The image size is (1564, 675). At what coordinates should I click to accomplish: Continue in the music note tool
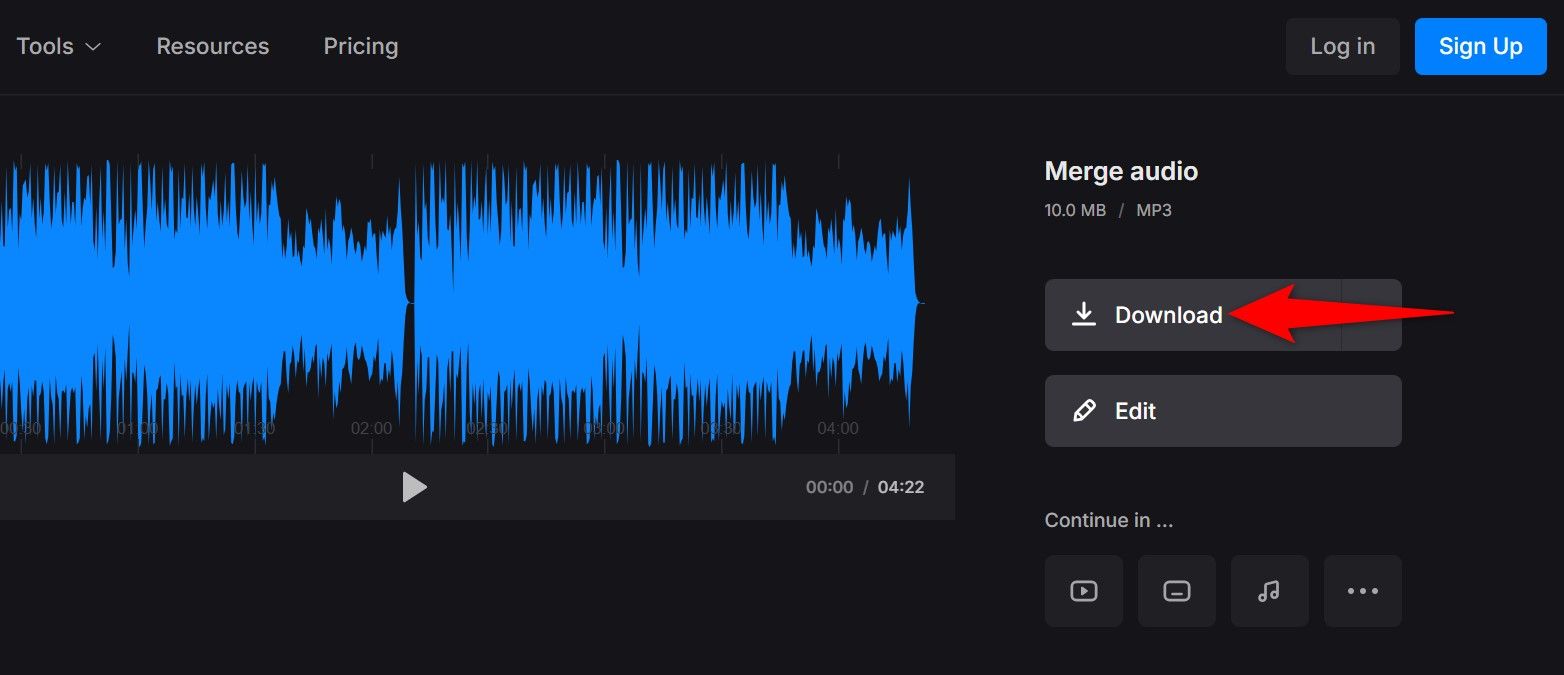(1269, 591)
